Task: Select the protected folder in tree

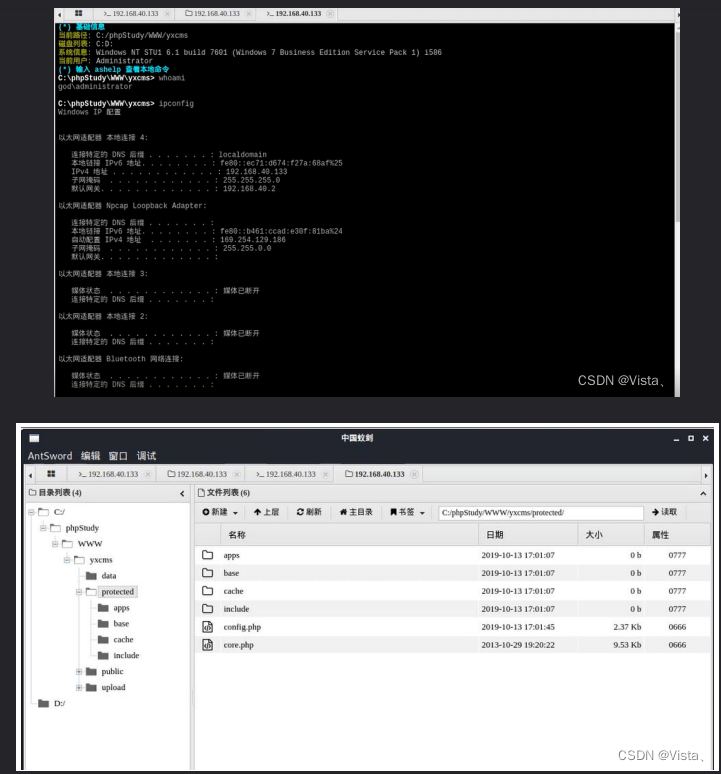Action: [x=117, y=591]
